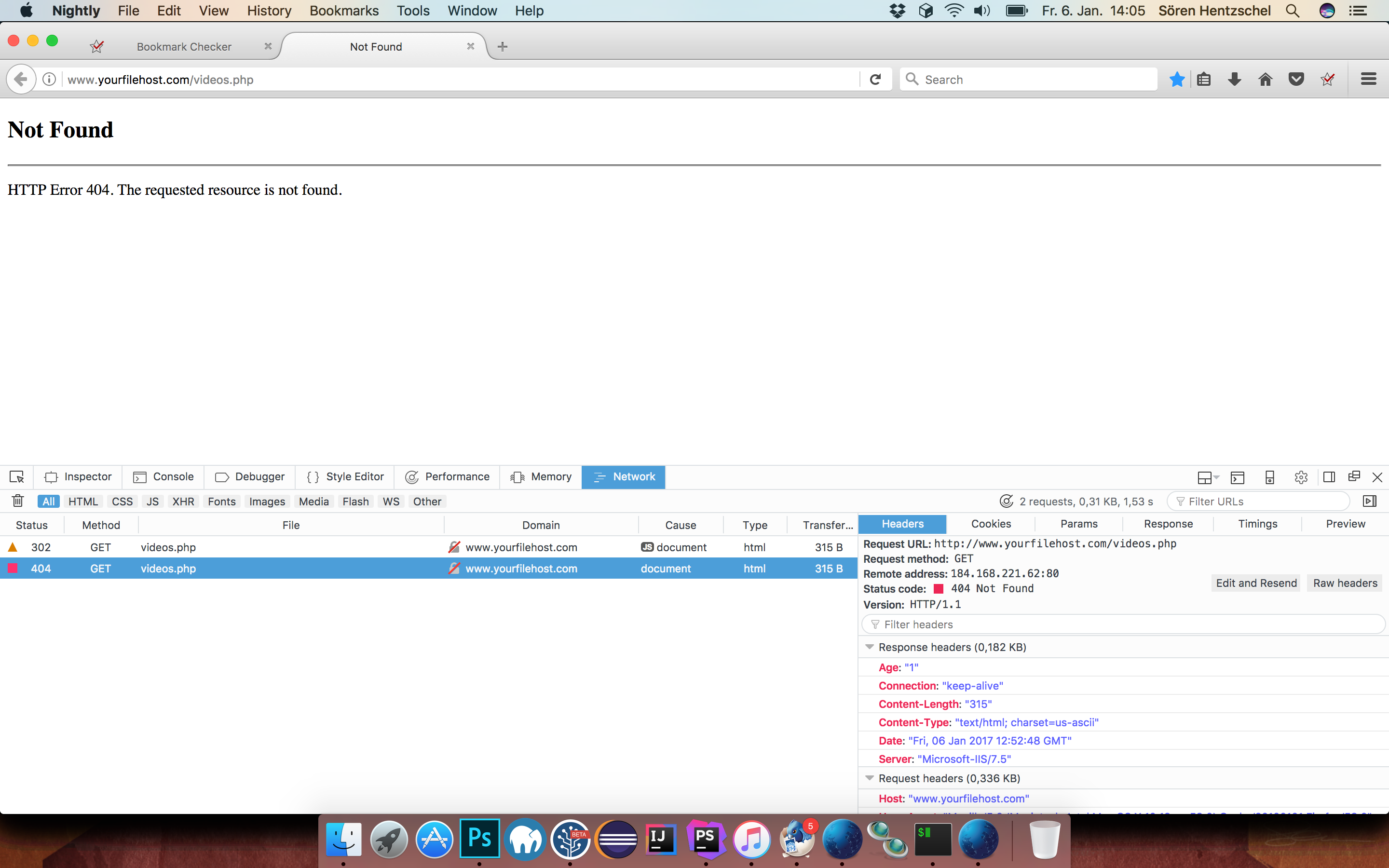Clear the network requests with trash icon
This screenshot has height=868, width=1389.
[18, 501]
